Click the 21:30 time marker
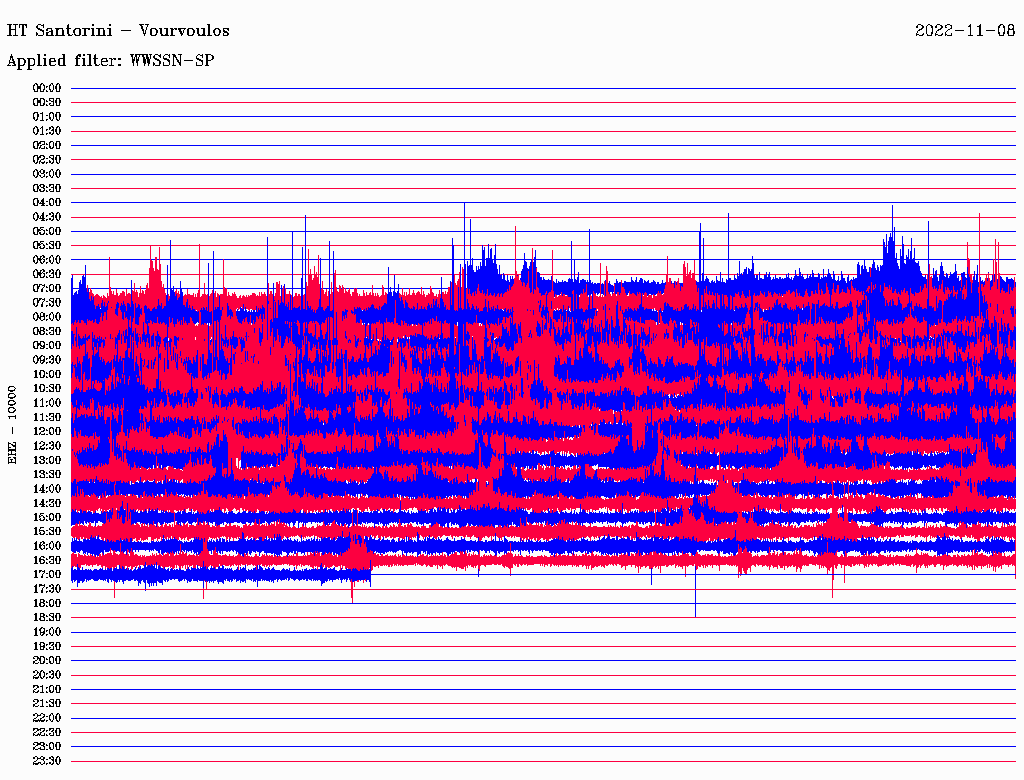The width and height of the screenshot is (1024, 780). click(x=47, y=703)
